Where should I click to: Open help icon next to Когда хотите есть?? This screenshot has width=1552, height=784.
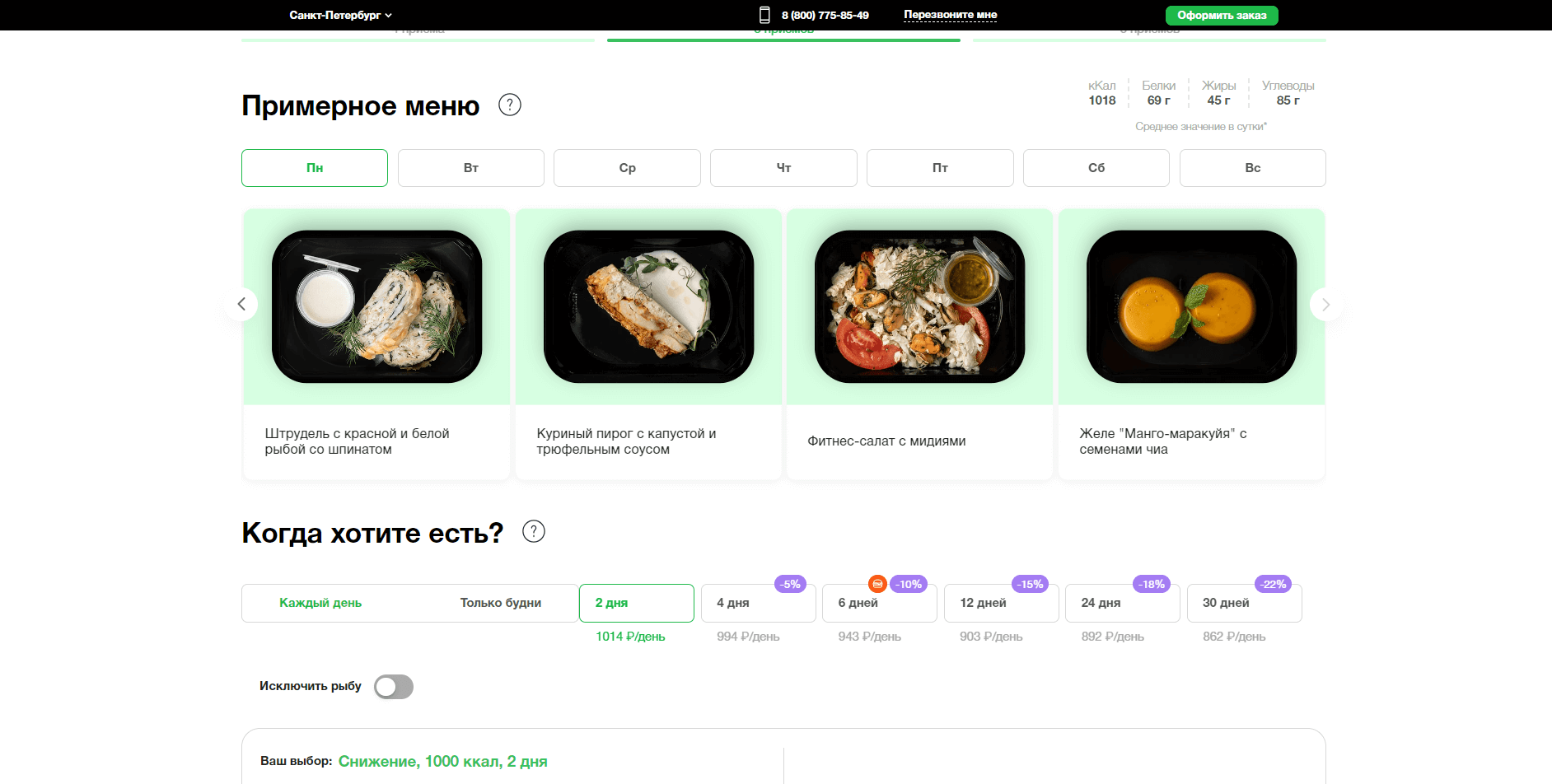point(534,532)
